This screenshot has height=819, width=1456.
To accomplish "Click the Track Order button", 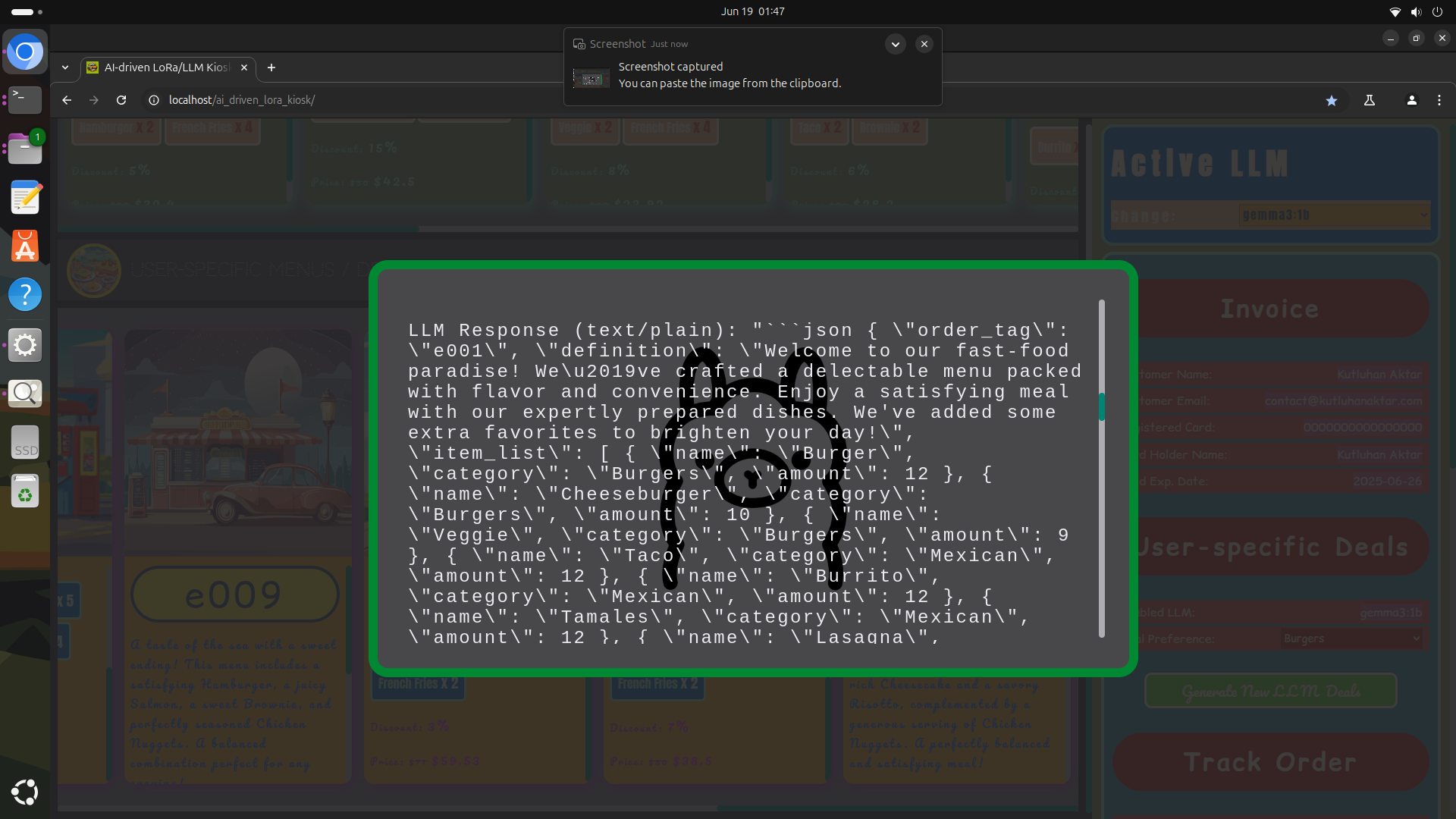I will pyautogui.click(x=1271, y=762).
